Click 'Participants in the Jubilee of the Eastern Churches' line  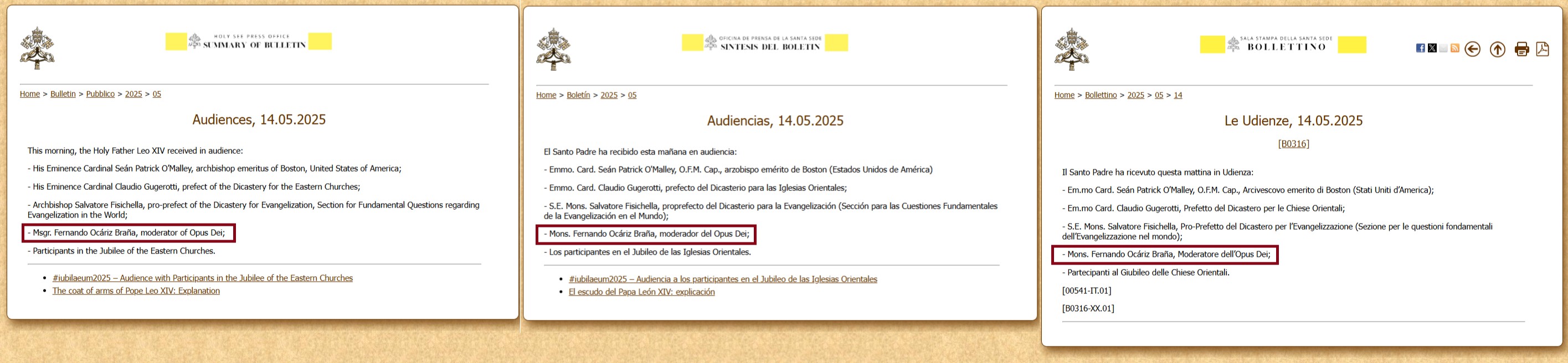point(121,251)
